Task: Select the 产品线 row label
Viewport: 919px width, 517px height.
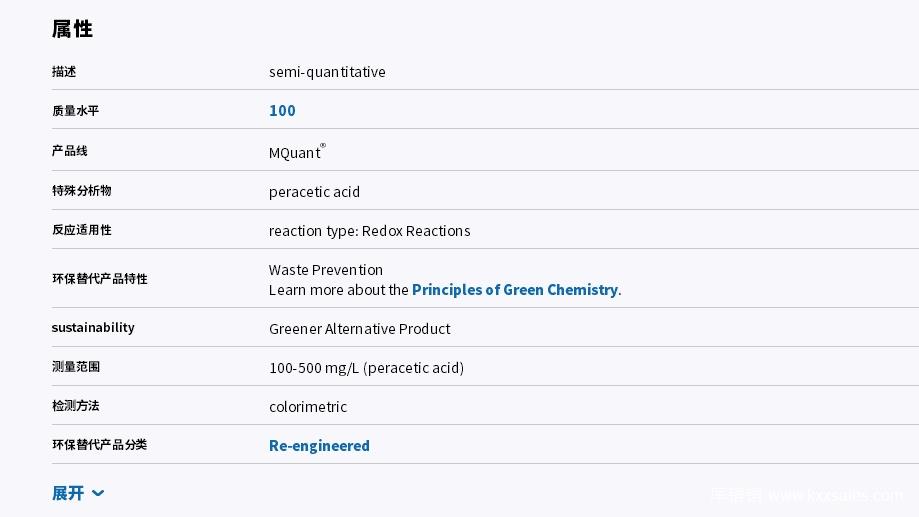Action: tap(69, 151)
